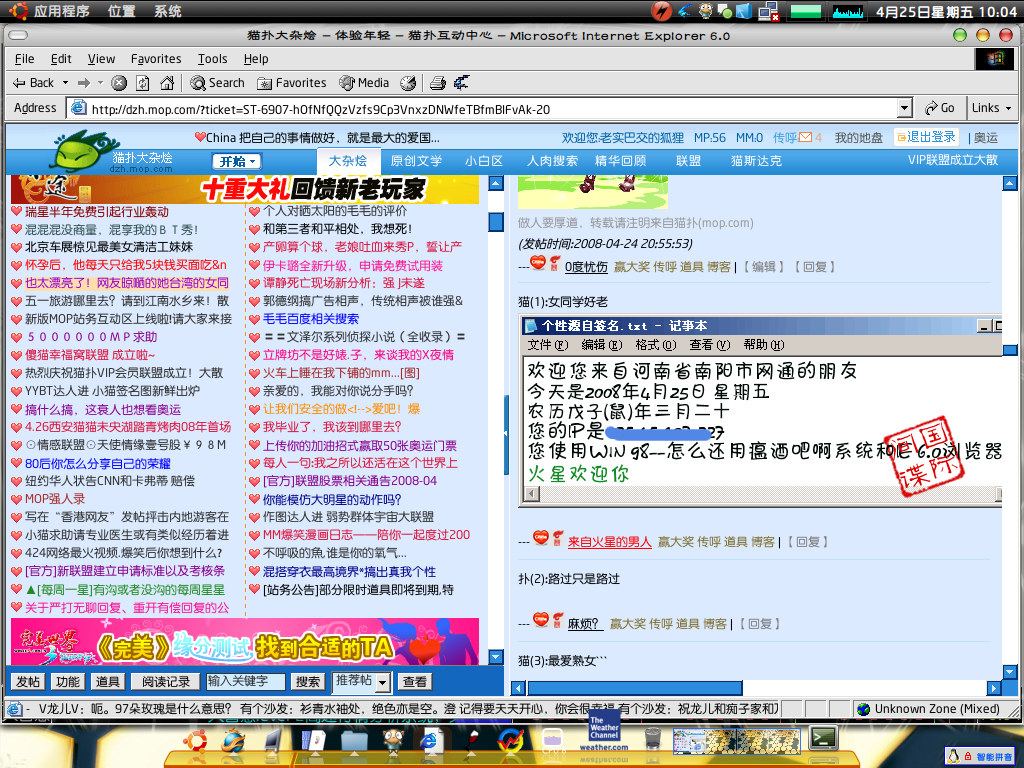Click the Ubuntu logo in the bottom dock
1024x768 pixels.
[195, 741]
